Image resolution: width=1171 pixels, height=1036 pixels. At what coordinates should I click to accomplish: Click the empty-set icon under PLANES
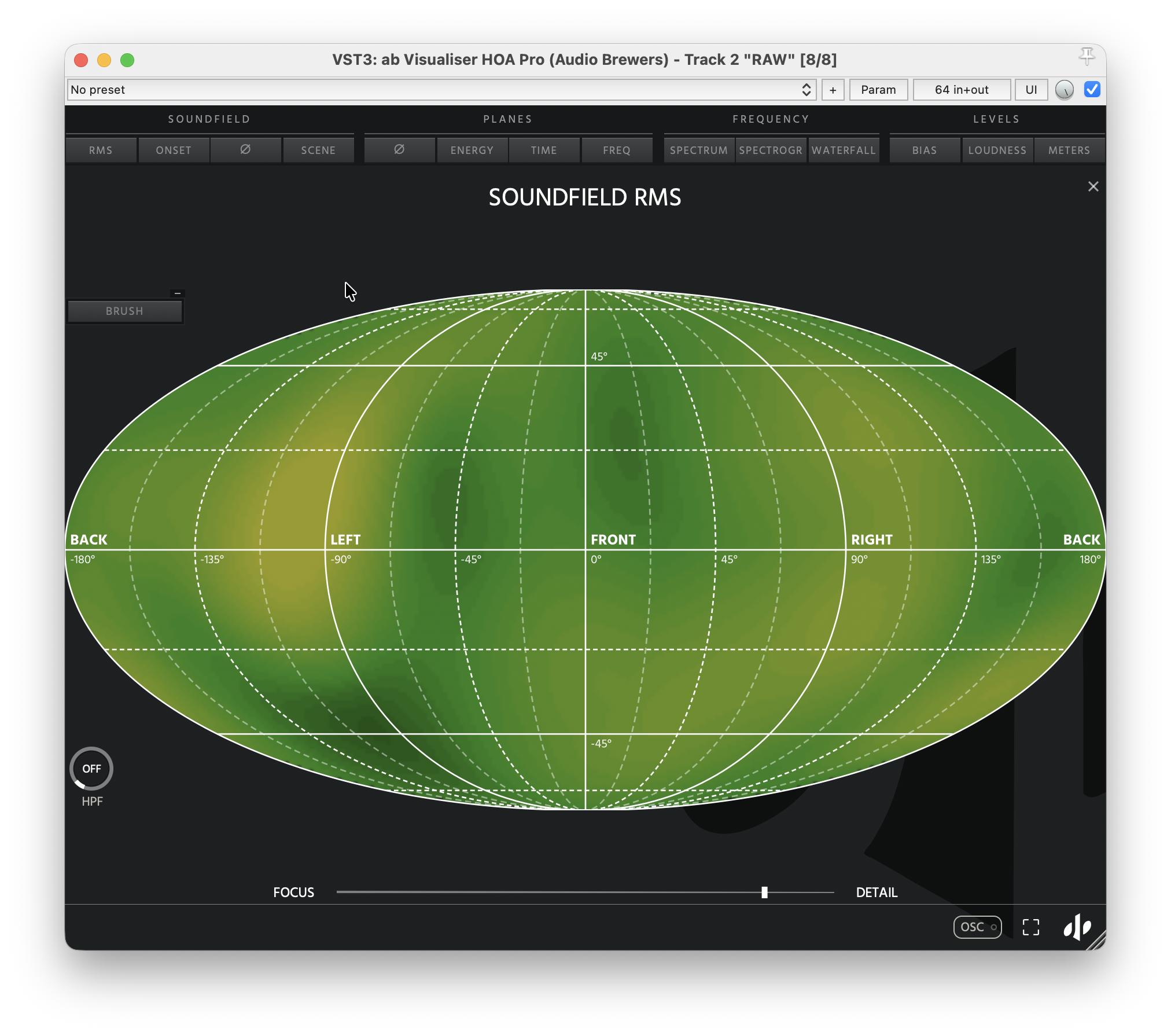click(399, 150)
